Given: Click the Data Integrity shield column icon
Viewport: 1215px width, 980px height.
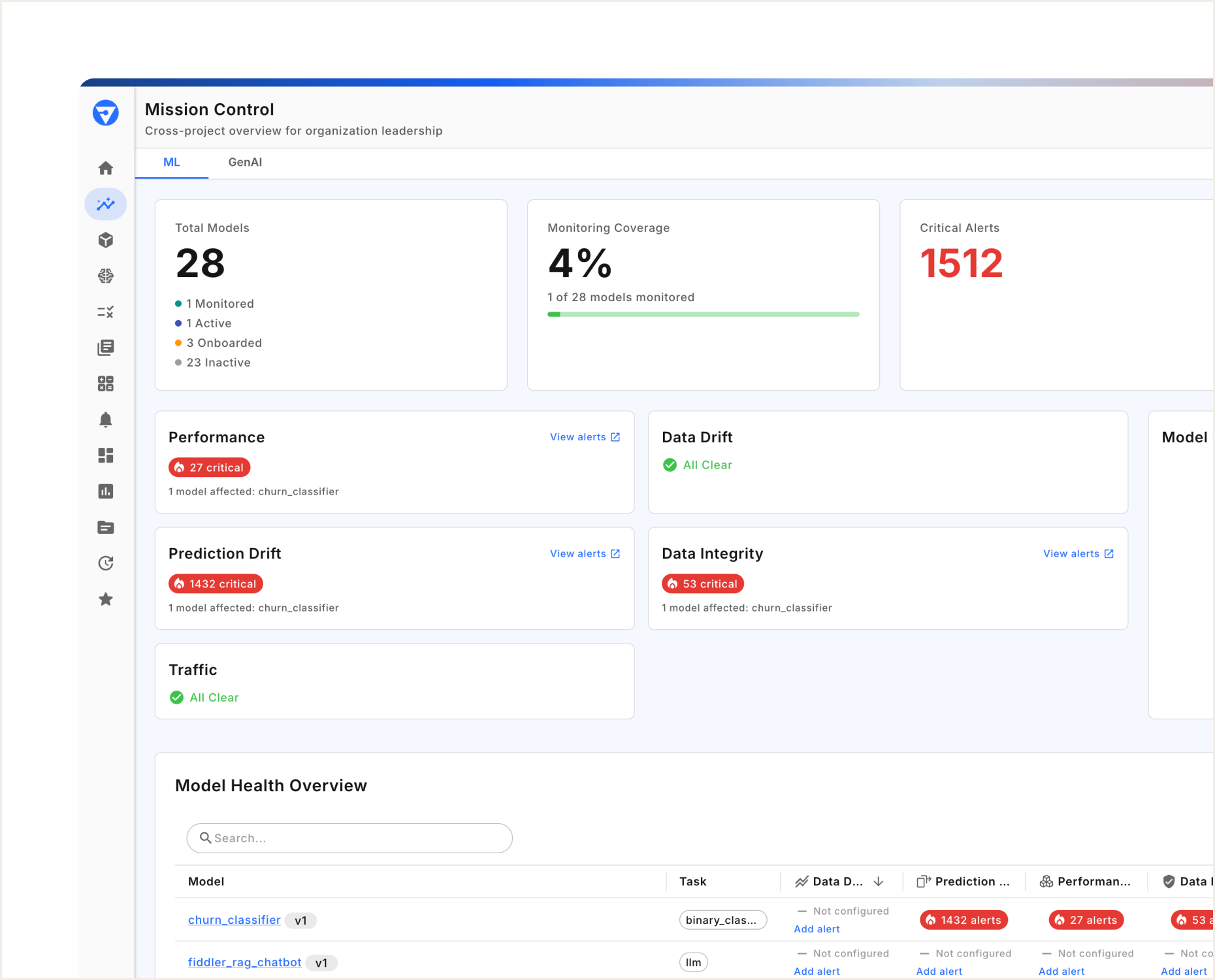Looking at the screenshot, I should pyautogui.click(x=1169, y=881).
